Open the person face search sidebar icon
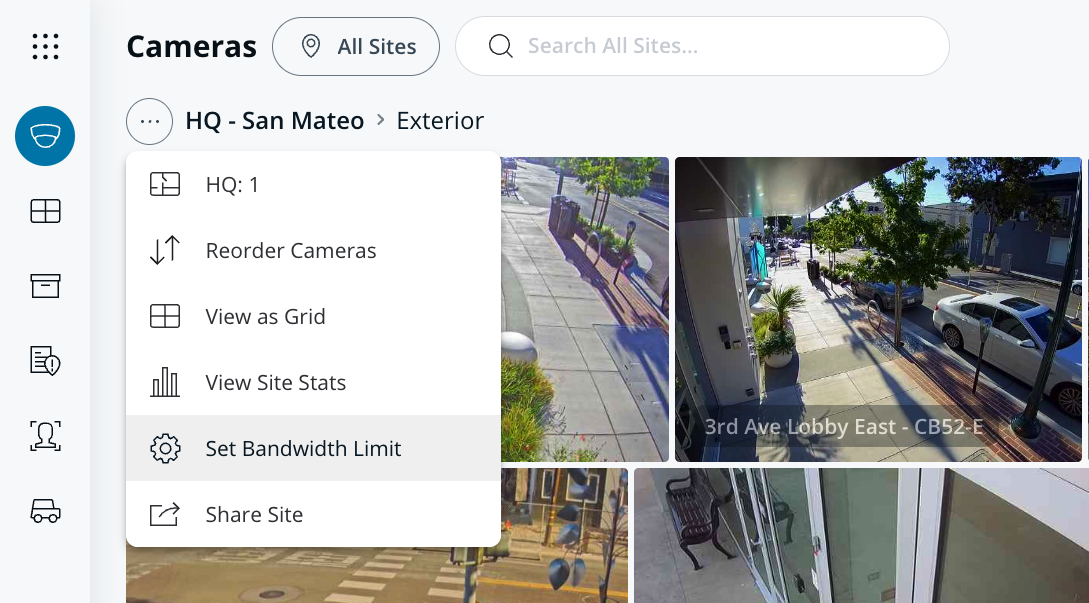1089x603 pixels. click(45, 436)
